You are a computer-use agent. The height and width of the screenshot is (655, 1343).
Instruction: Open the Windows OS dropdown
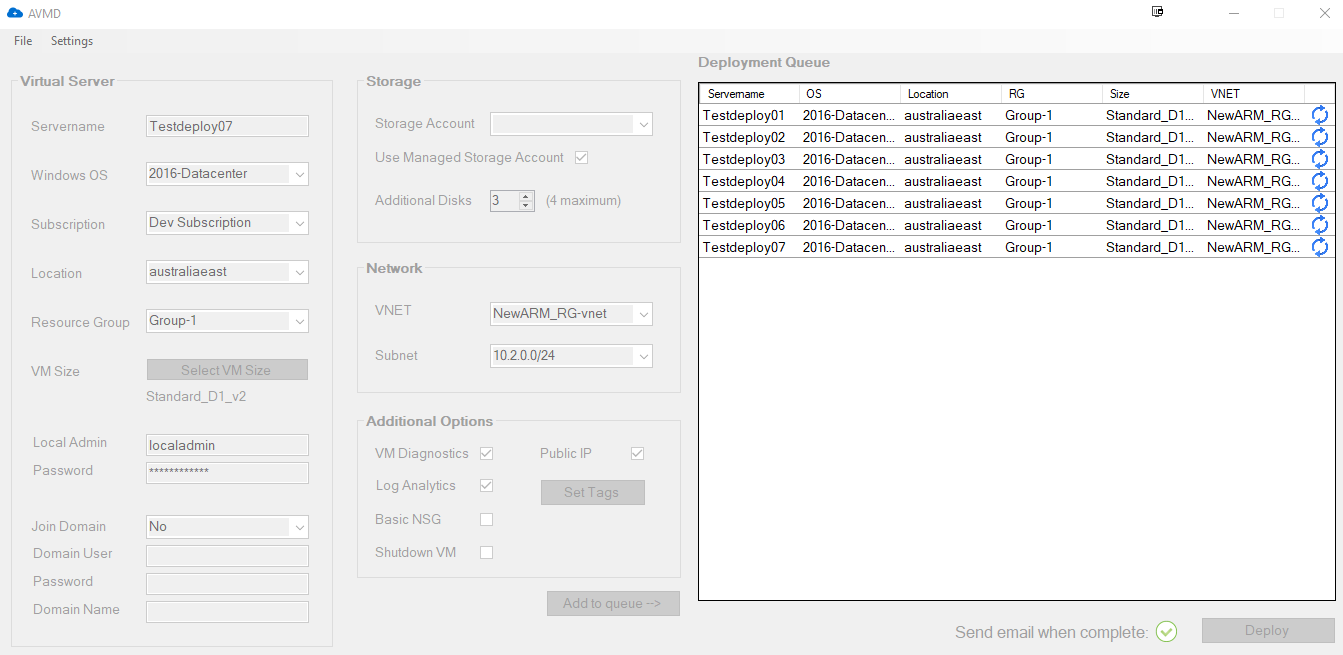point(227,174)
